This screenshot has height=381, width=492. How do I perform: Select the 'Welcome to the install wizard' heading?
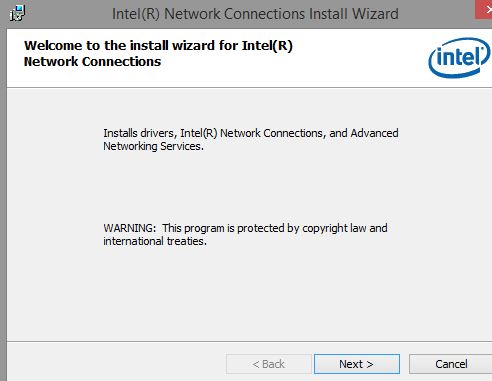(x=158, y=46)
